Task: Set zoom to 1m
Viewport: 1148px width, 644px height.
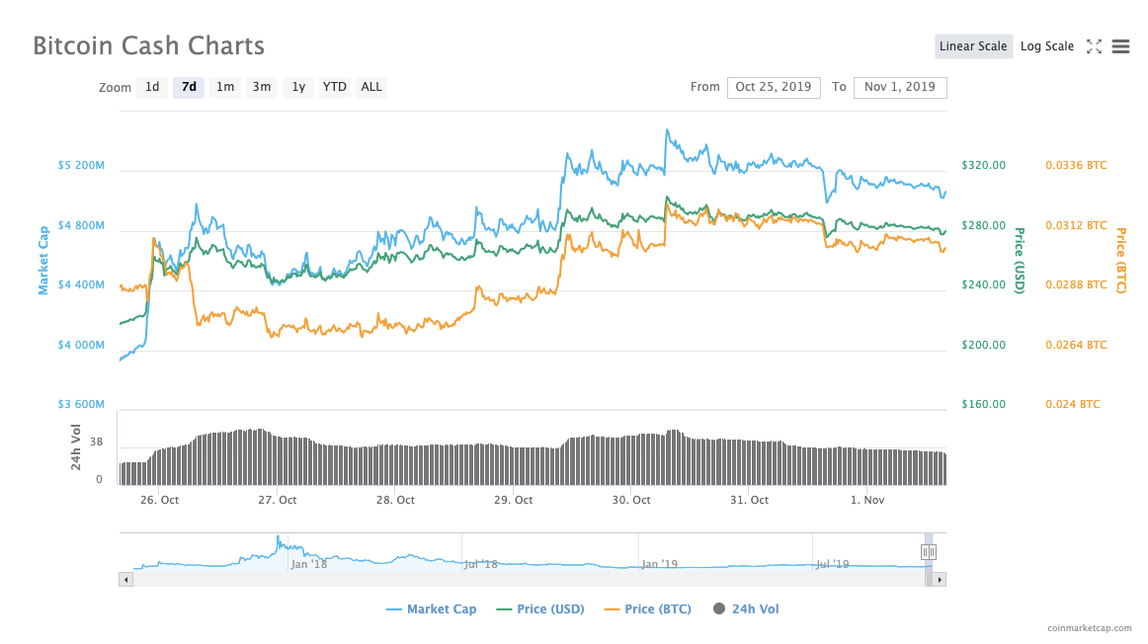Action: pos(225,87)
